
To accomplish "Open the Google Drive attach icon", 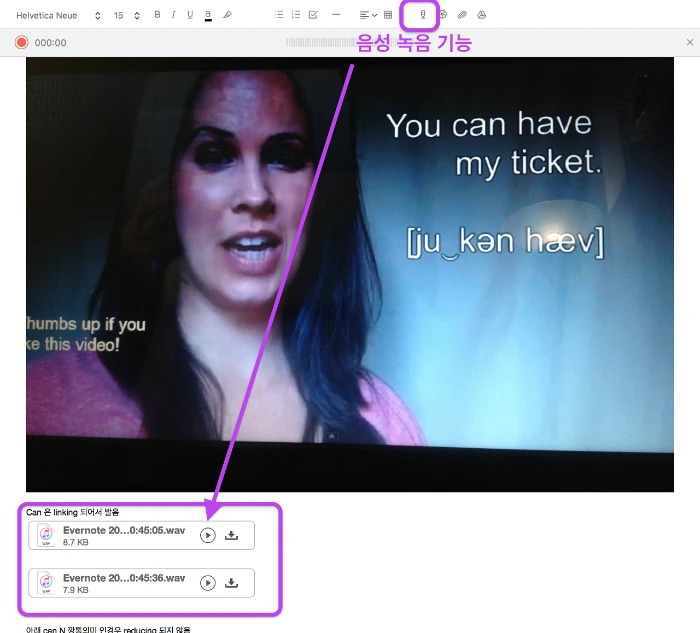I will pos(481,15).
